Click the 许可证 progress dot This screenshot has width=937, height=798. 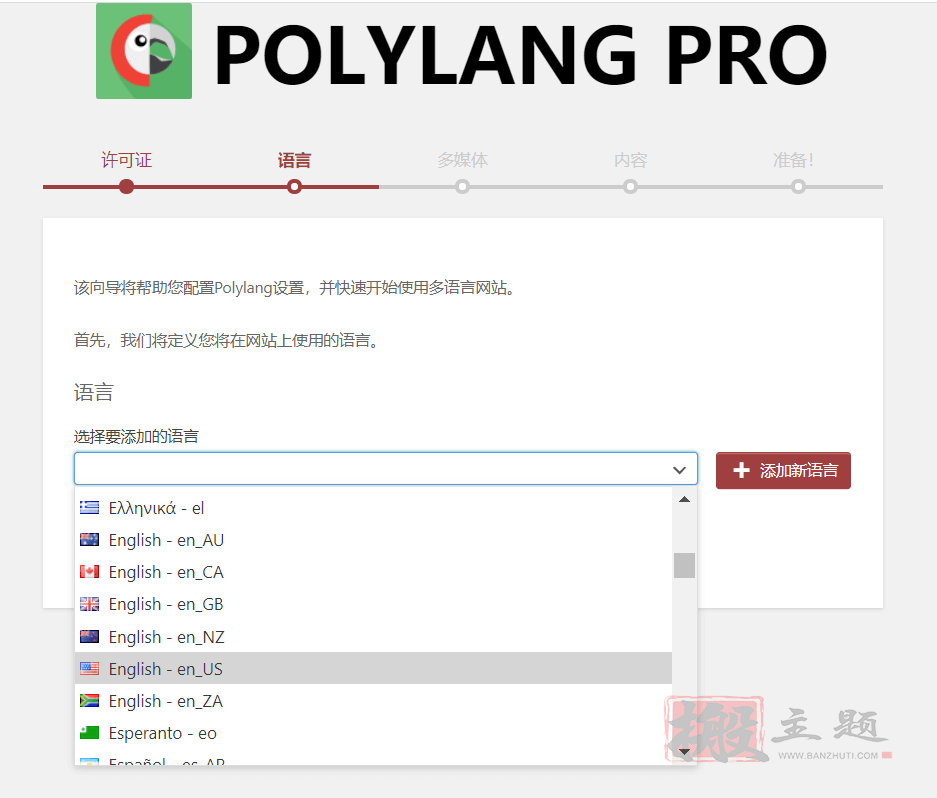tap(127, 187)
